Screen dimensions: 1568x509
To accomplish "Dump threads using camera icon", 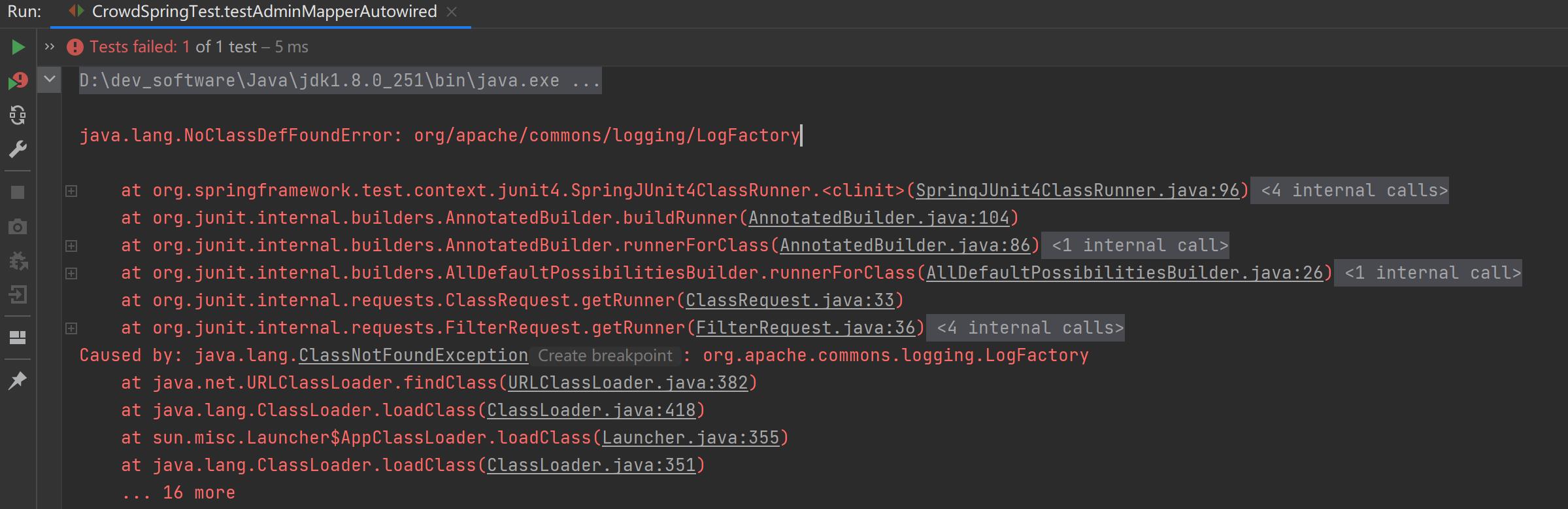I will (18, 227).
